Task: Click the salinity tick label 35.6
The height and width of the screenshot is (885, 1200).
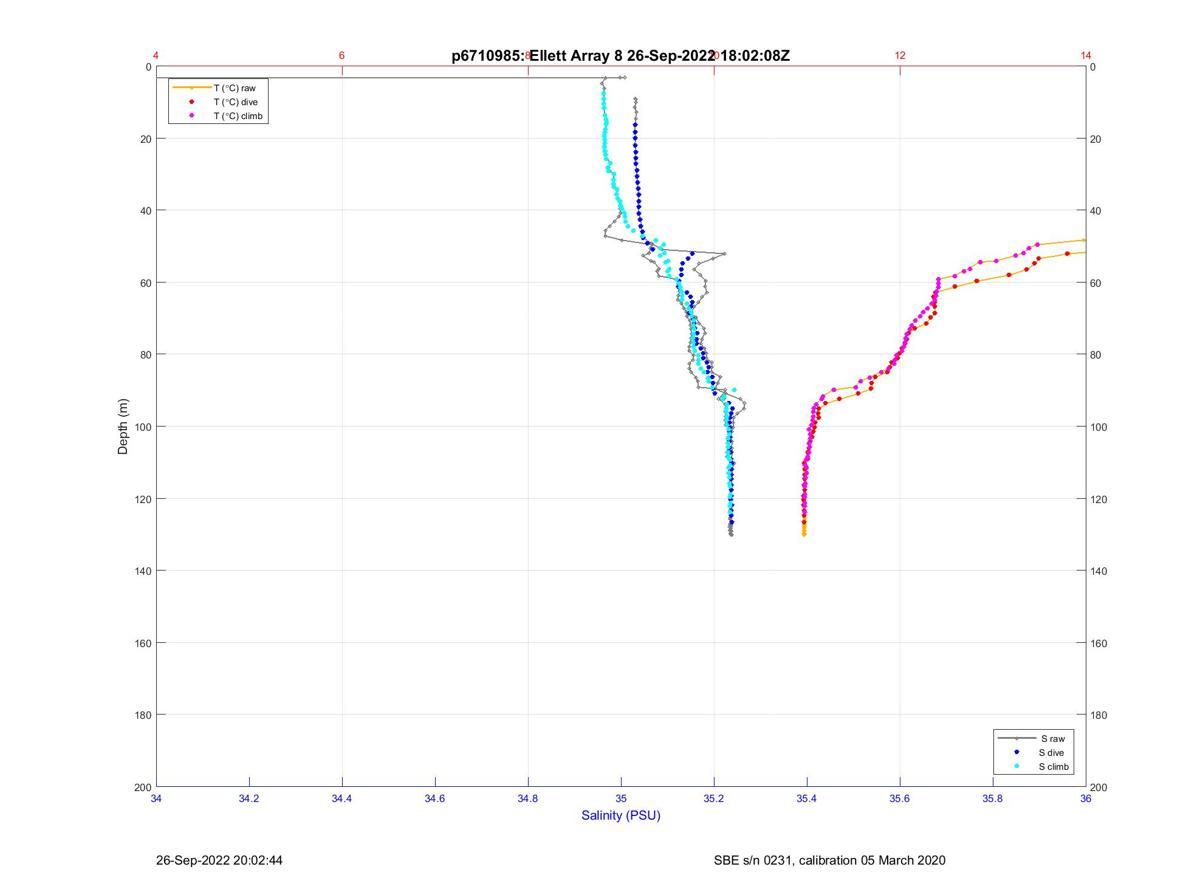Action: [900, 798]
